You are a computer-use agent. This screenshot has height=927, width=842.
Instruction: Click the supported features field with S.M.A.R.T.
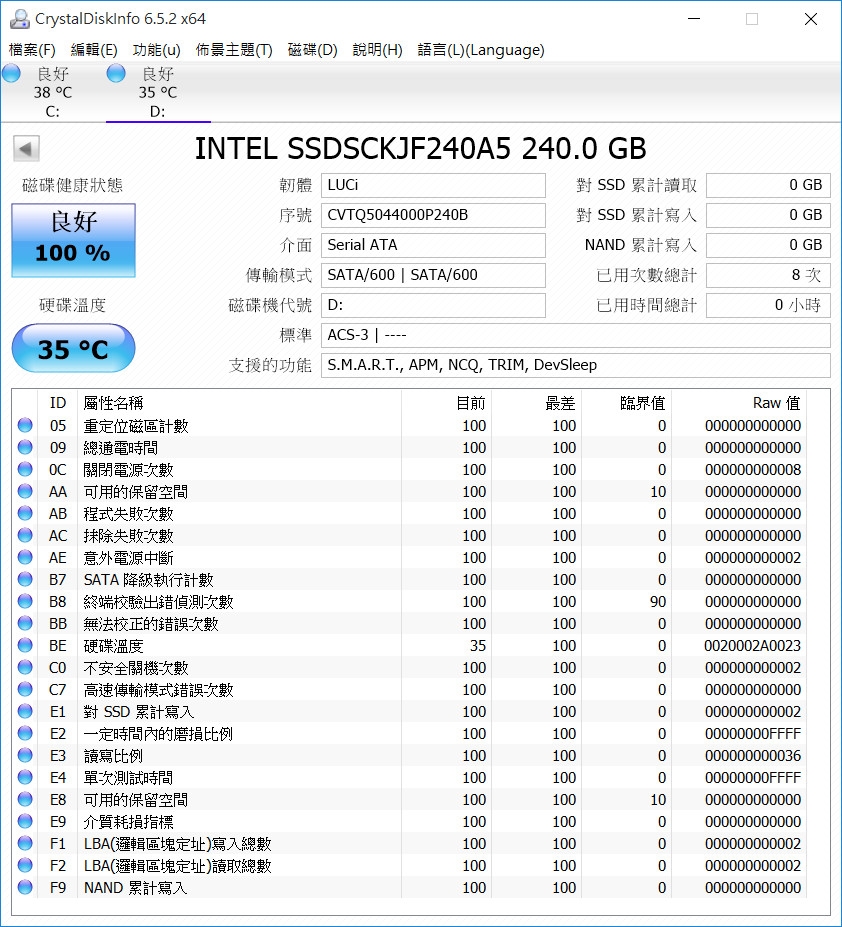[575, 365]
